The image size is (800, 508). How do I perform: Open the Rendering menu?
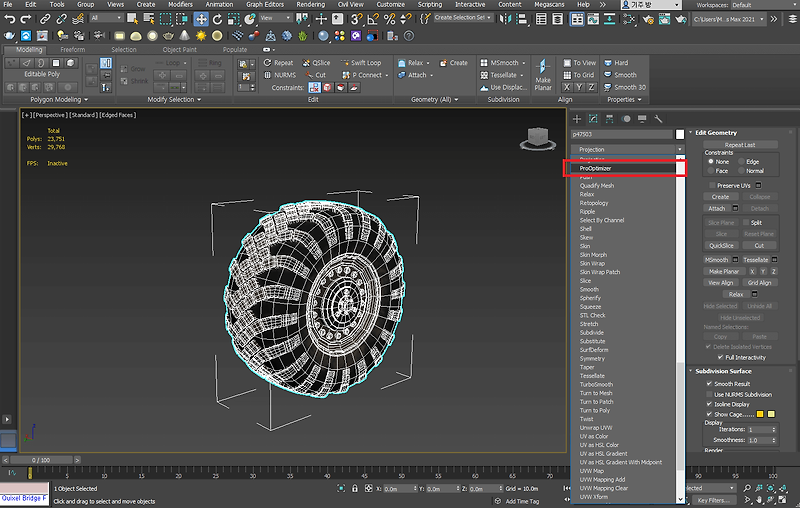coord(310,5)
